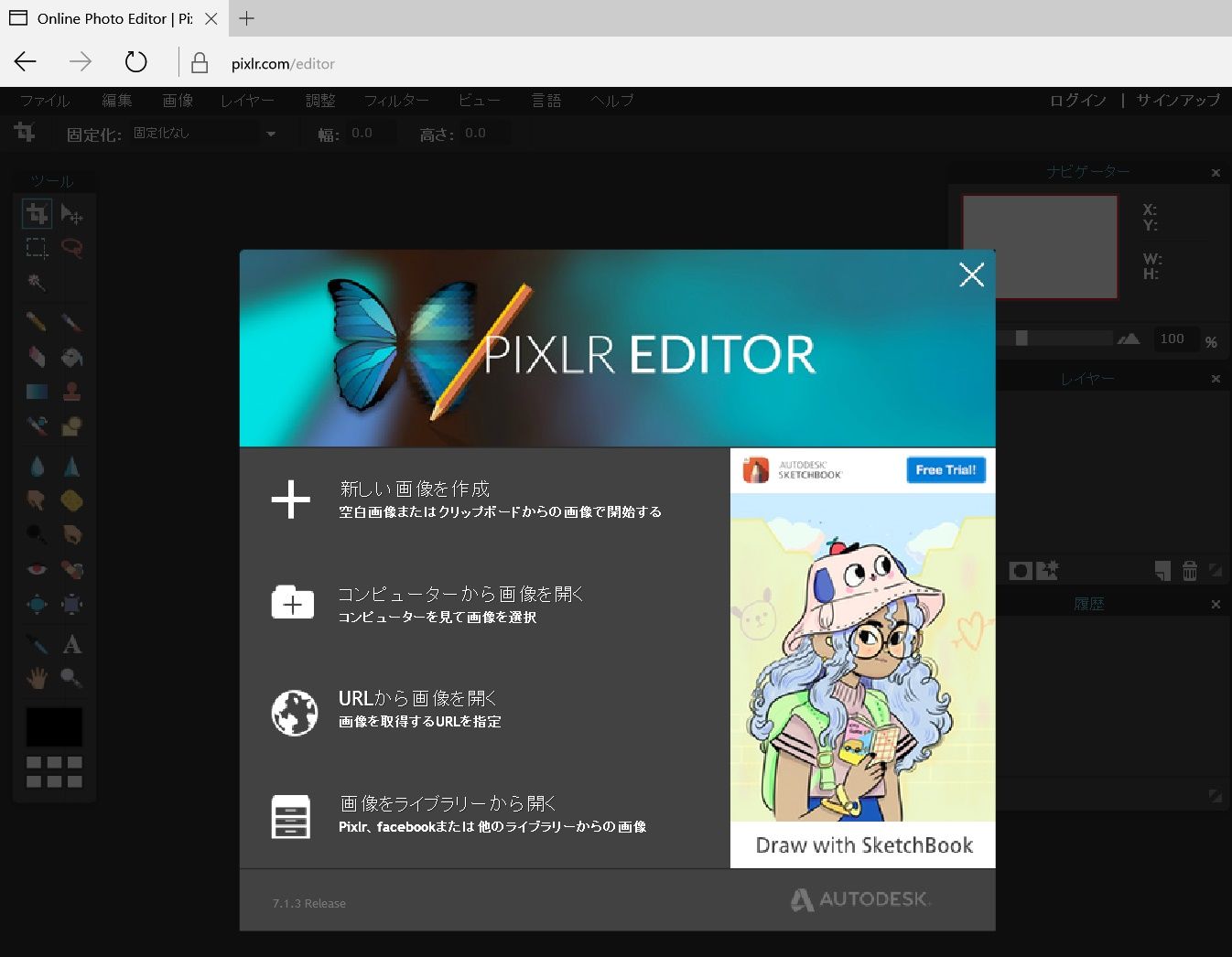Close the ナビゲーター panel
This screenshot has width=1232, height=957.
[x=1216, y=173]
